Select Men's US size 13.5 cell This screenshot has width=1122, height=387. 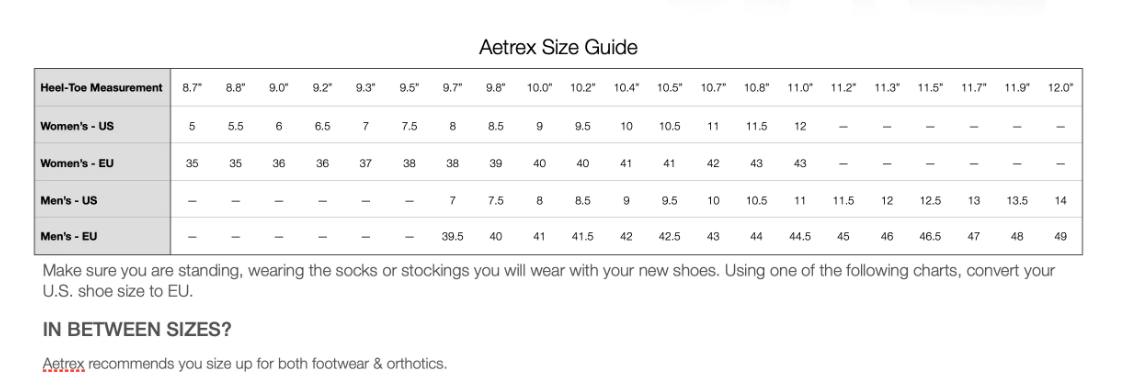pyautogui.click(x=1017, y=201)
